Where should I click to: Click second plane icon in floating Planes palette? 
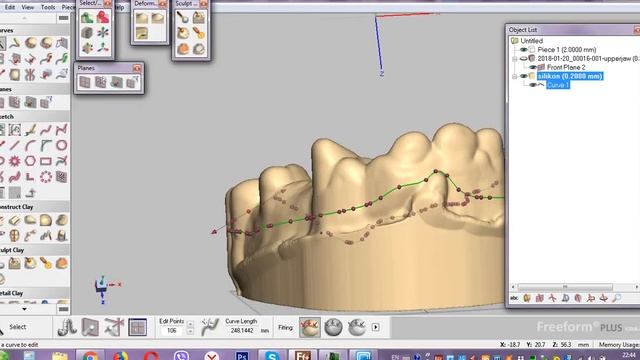point(100,82)
